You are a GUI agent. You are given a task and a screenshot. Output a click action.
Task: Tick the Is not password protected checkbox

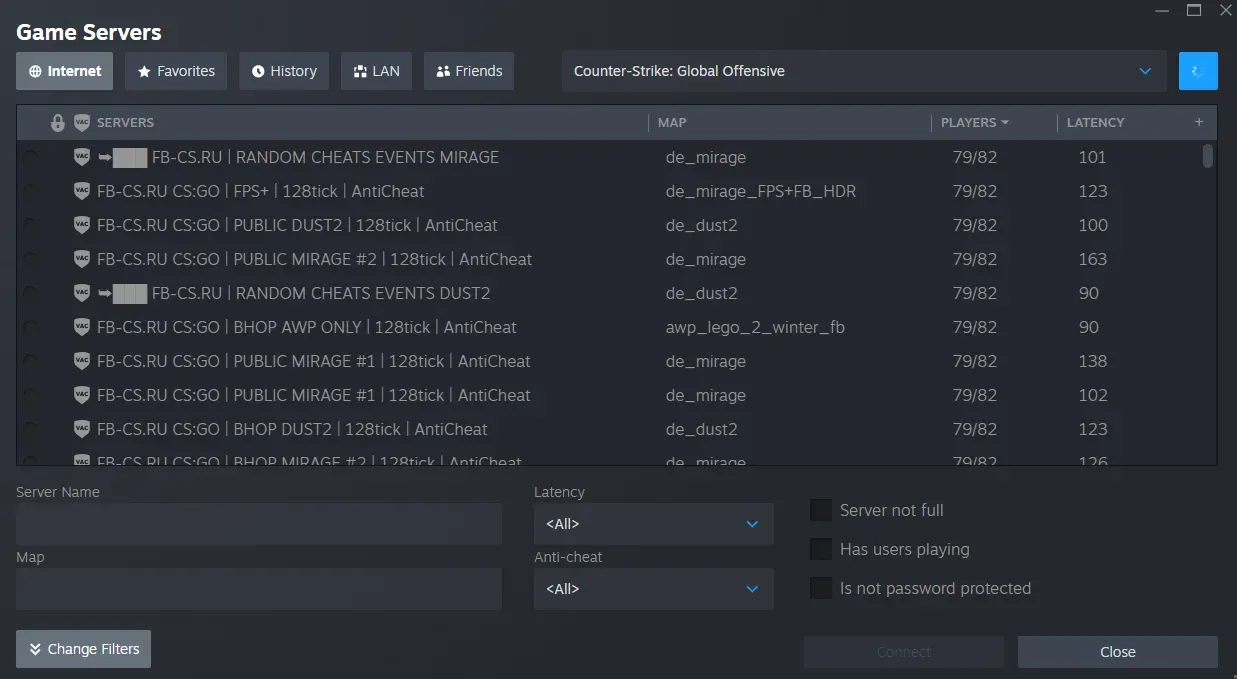click(821, 588)
